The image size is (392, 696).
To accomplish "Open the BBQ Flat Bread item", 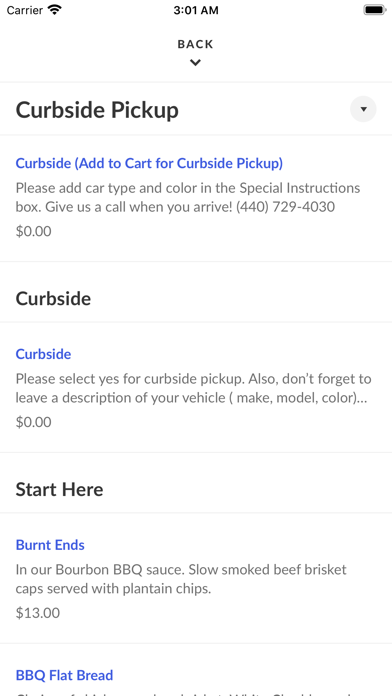I will tap(64, 675).
